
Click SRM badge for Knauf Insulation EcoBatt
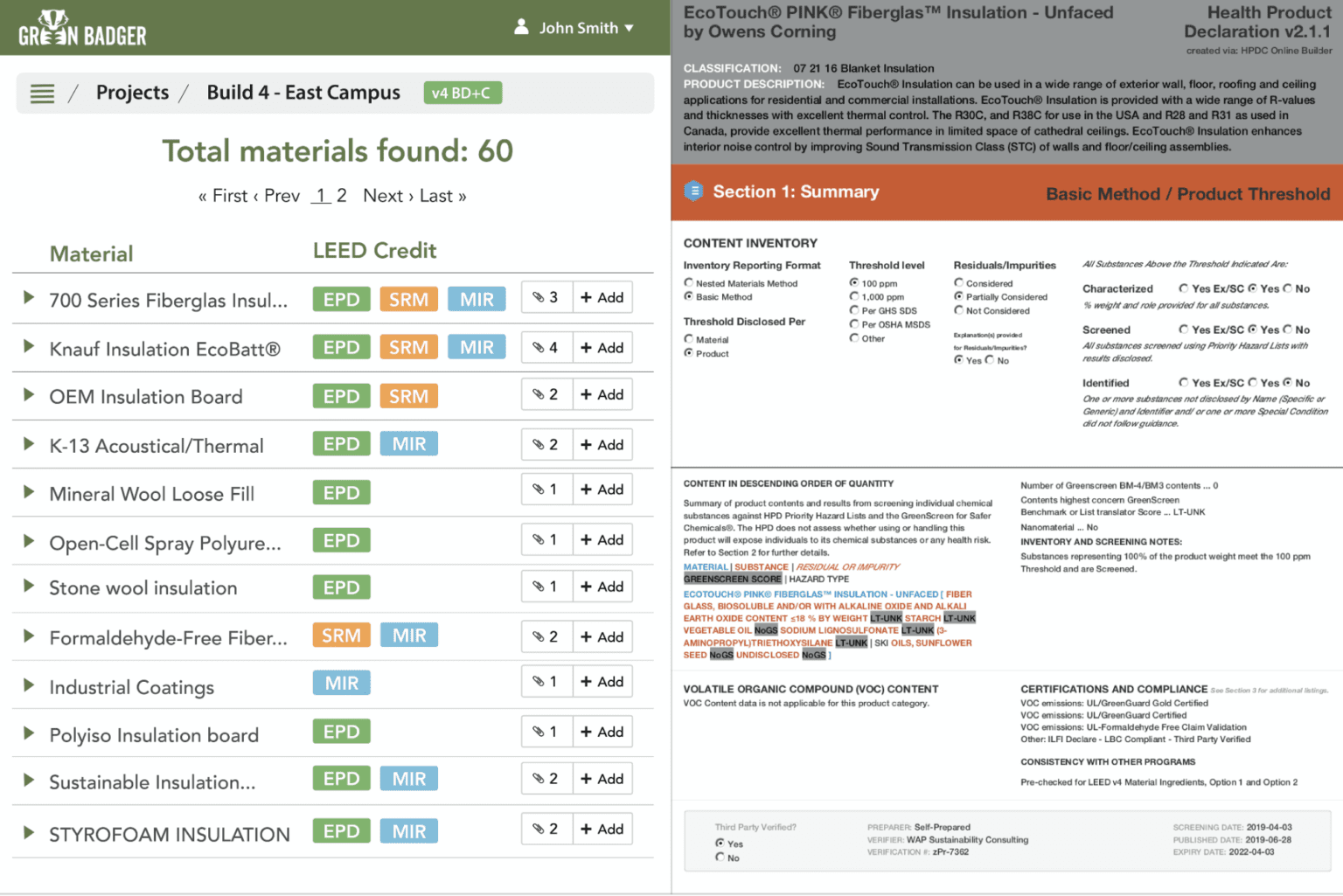(409, 347)
